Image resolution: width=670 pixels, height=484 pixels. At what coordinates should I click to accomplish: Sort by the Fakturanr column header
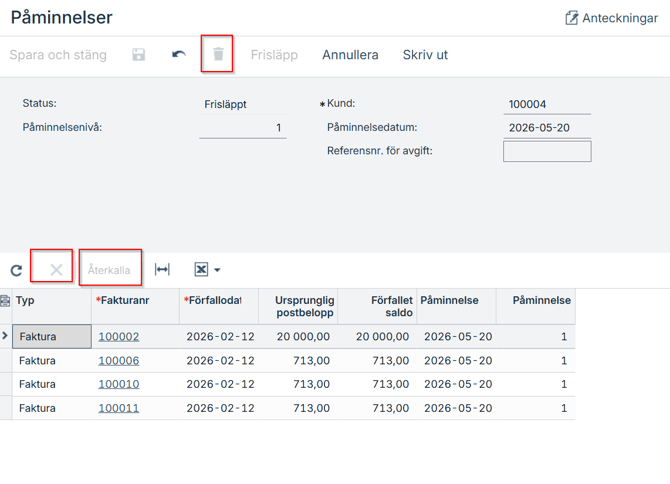tap(135, 306)
